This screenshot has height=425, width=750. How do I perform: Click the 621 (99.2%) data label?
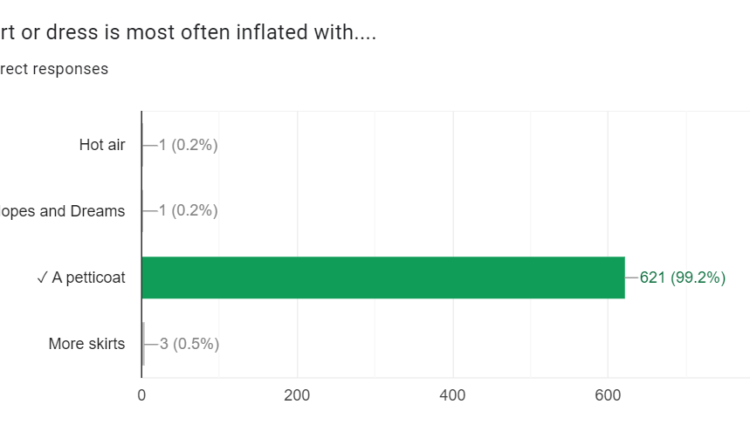click(x=682, y=278)
